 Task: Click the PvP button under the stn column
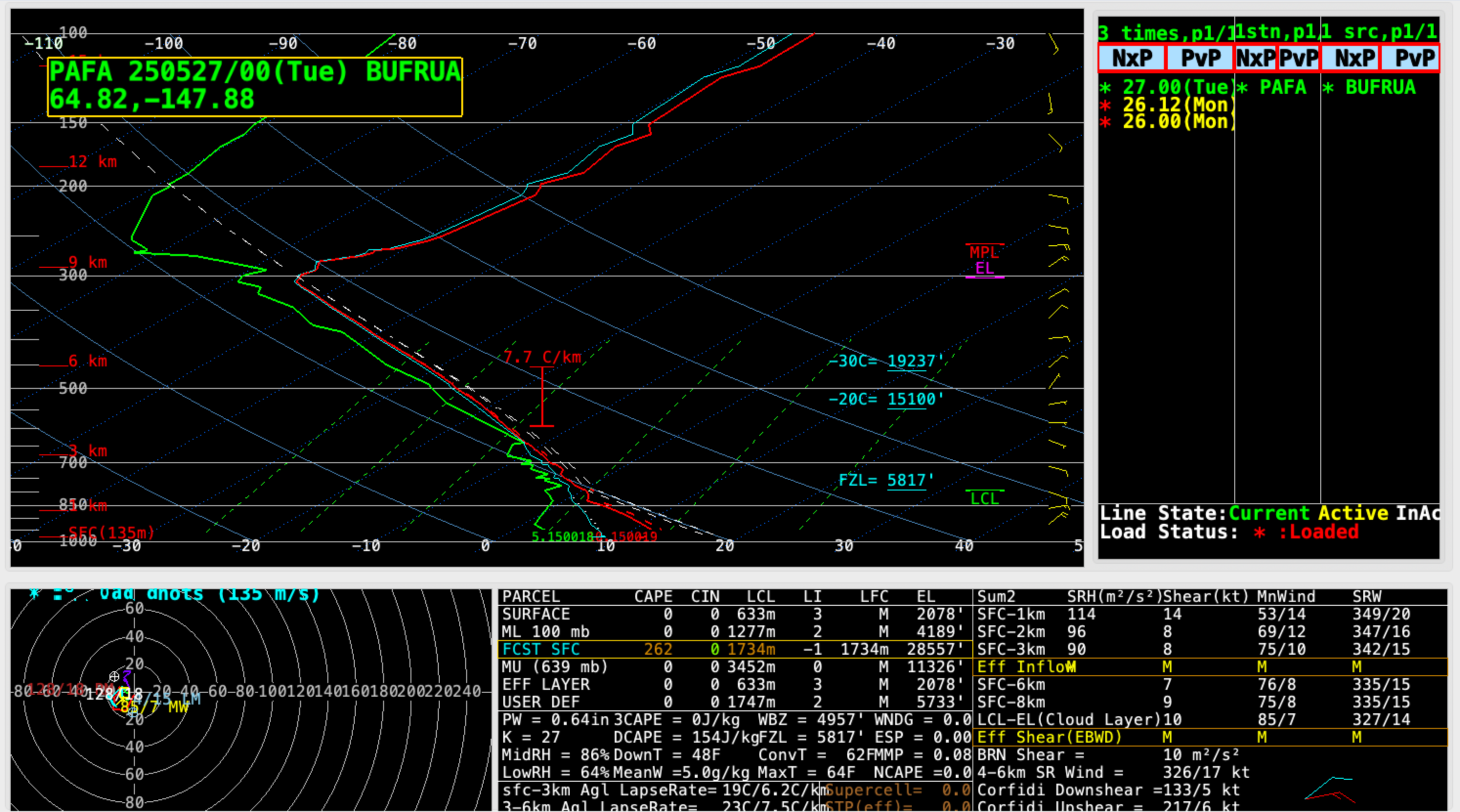pyautogui.click(x=1299, y=58)
